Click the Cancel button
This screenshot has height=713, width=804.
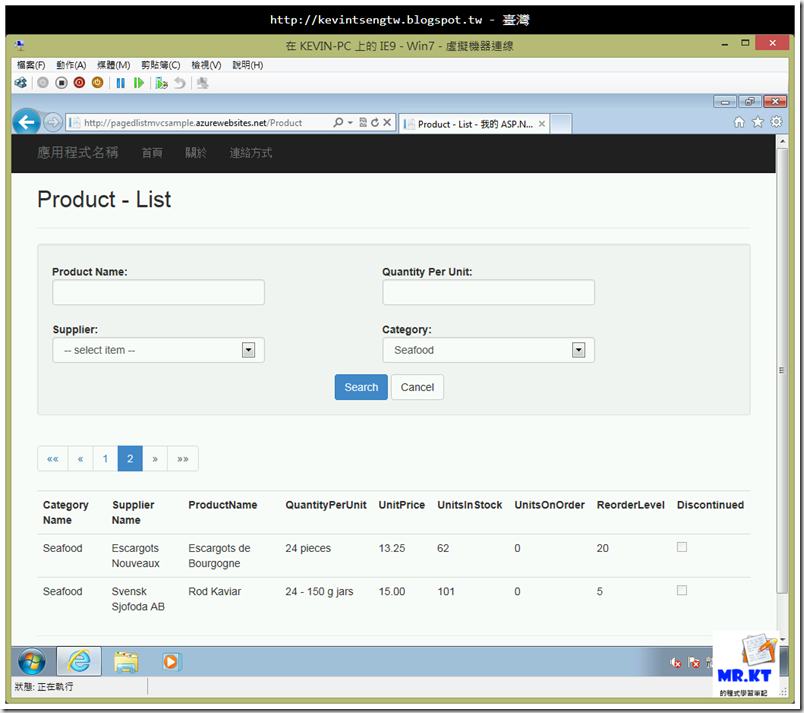[x=417, y=387]
